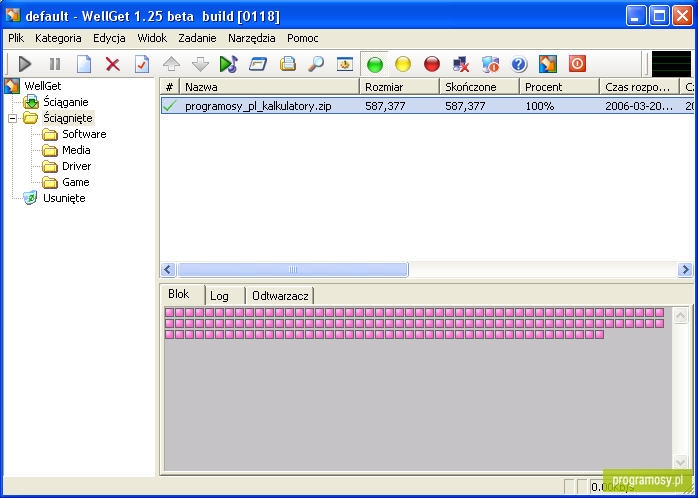Open the Software folder
Viewport: 698px width, 498px height.
[84, 134]
